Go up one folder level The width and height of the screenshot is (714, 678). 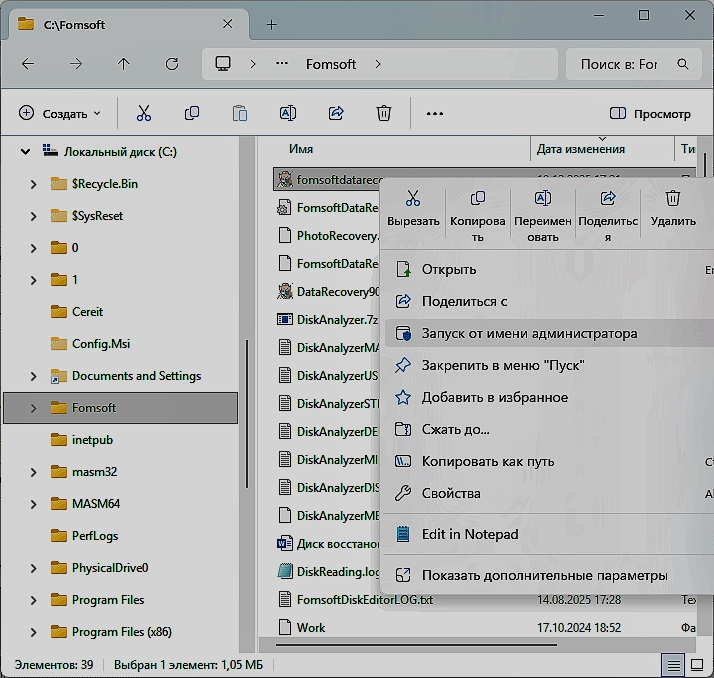[123, 64]
